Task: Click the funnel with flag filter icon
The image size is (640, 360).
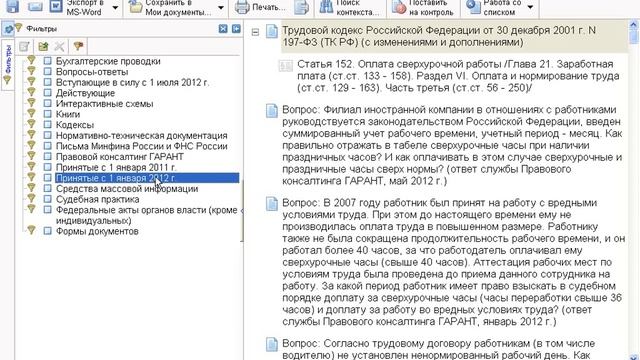Action: coord(78,47)
